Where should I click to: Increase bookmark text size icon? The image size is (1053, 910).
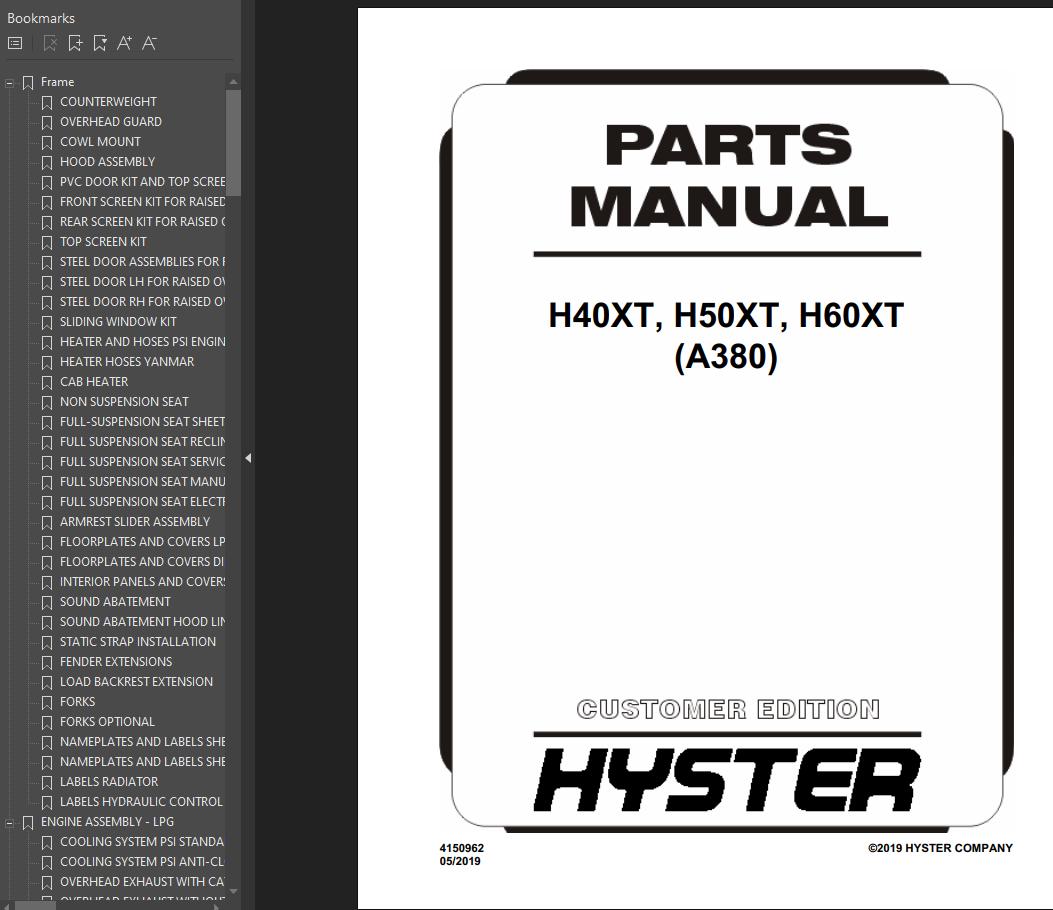[124, 44]
